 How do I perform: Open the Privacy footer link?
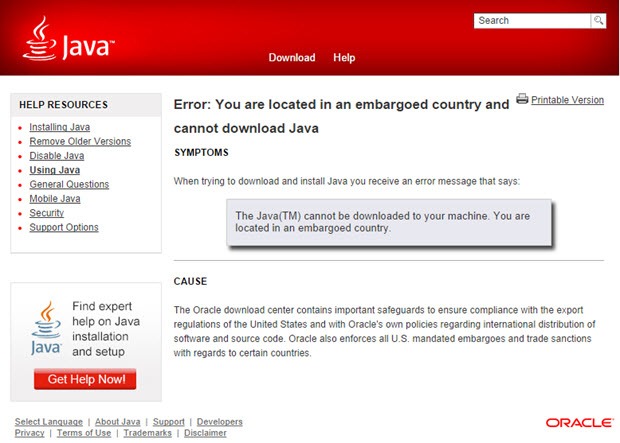(29, 433)
